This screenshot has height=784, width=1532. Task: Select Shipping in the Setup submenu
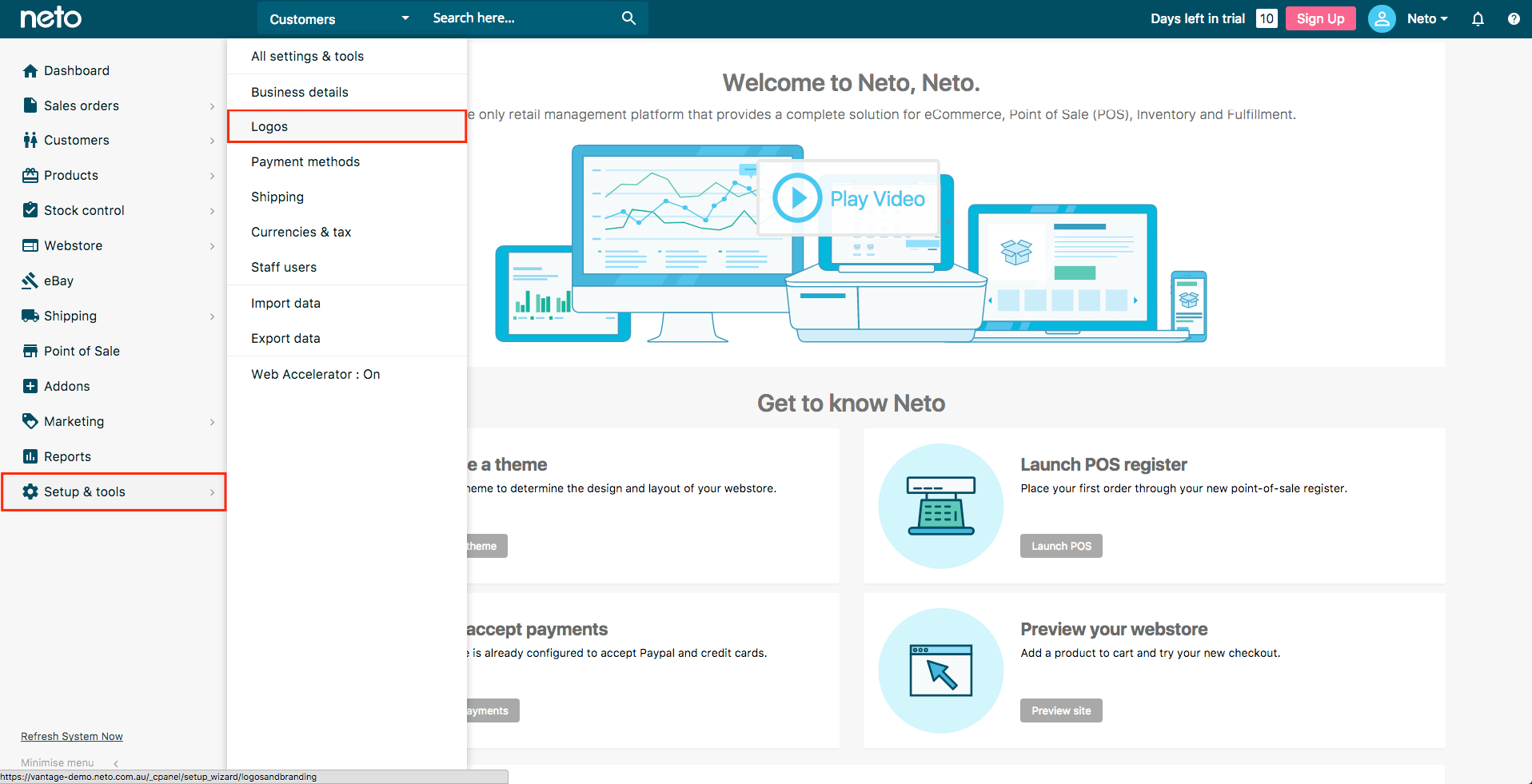[x=347, y=197]
